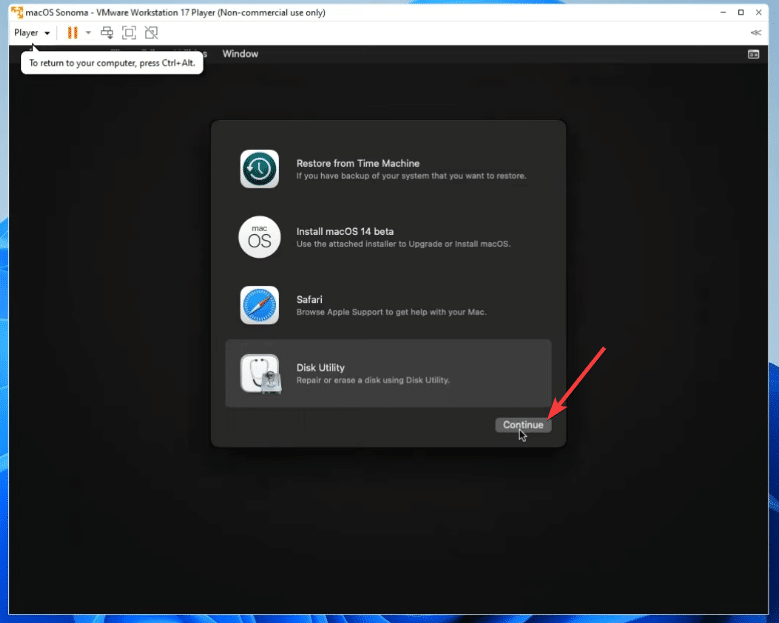
Task: Pause the virtual machine with orange button
Action: pyautogui.click(x=73, y=33)
